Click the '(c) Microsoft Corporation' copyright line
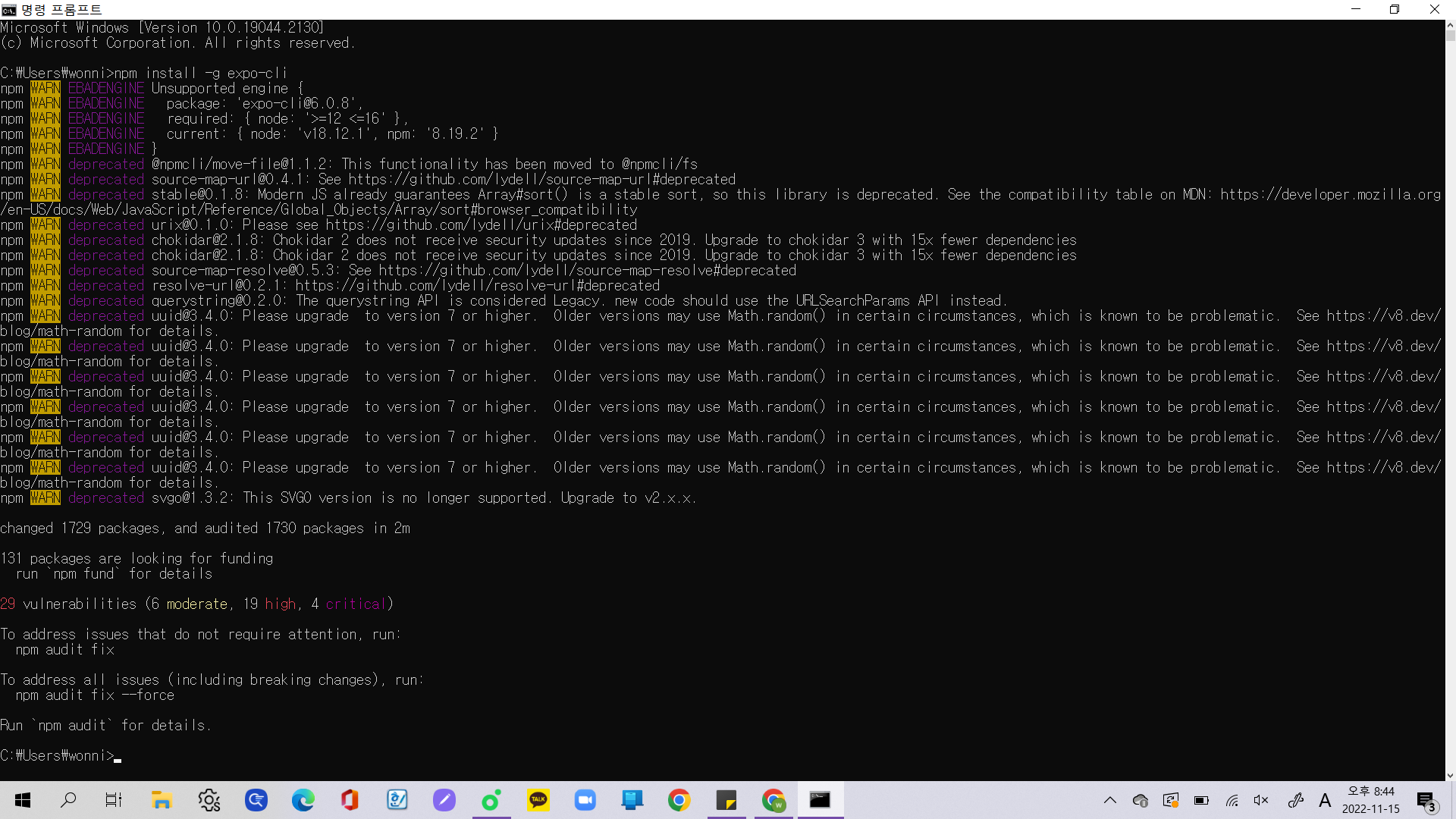The width and height of the screenshot is (1456, 819). [x=177, y=43]
